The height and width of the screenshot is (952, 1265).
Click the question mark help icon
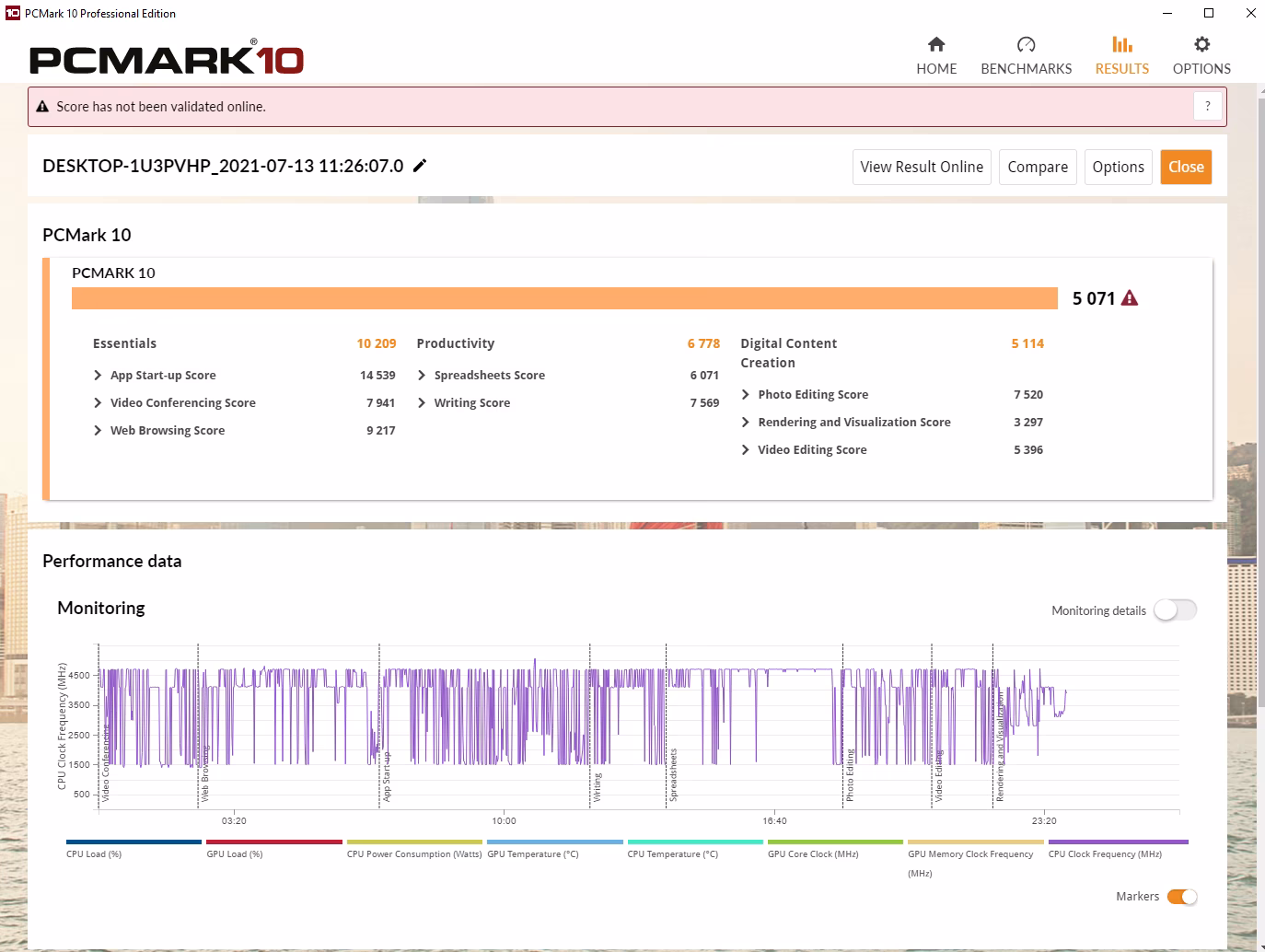click(1208, 106)
